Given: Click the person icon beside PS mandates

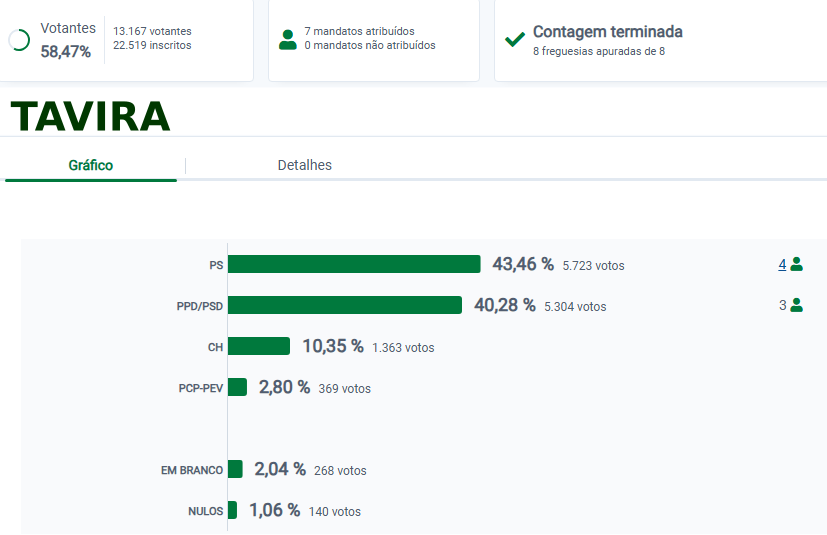Looking at the screenshot, I should click(x=797, y=265).
